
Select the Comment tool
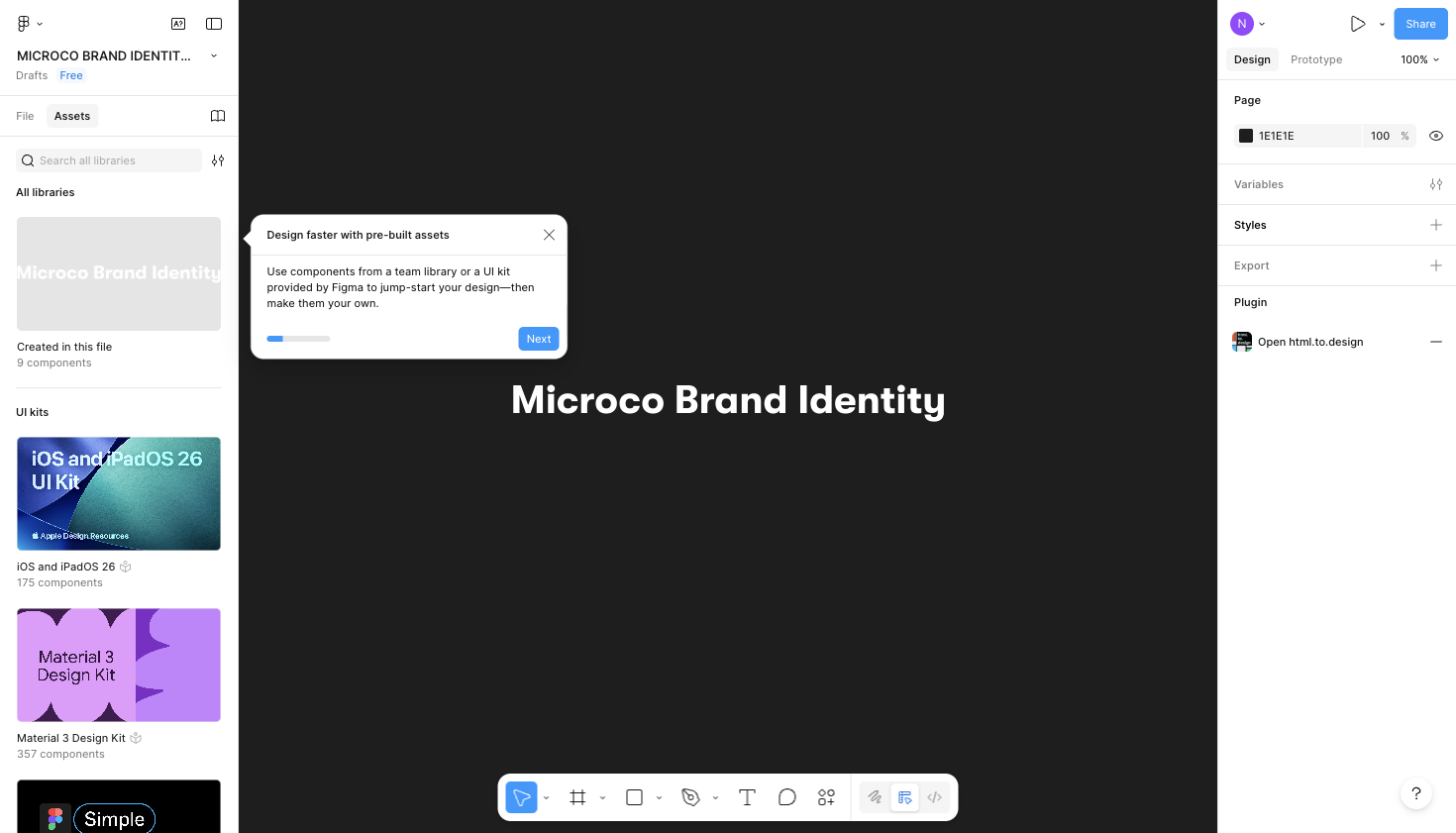(786, 797)
